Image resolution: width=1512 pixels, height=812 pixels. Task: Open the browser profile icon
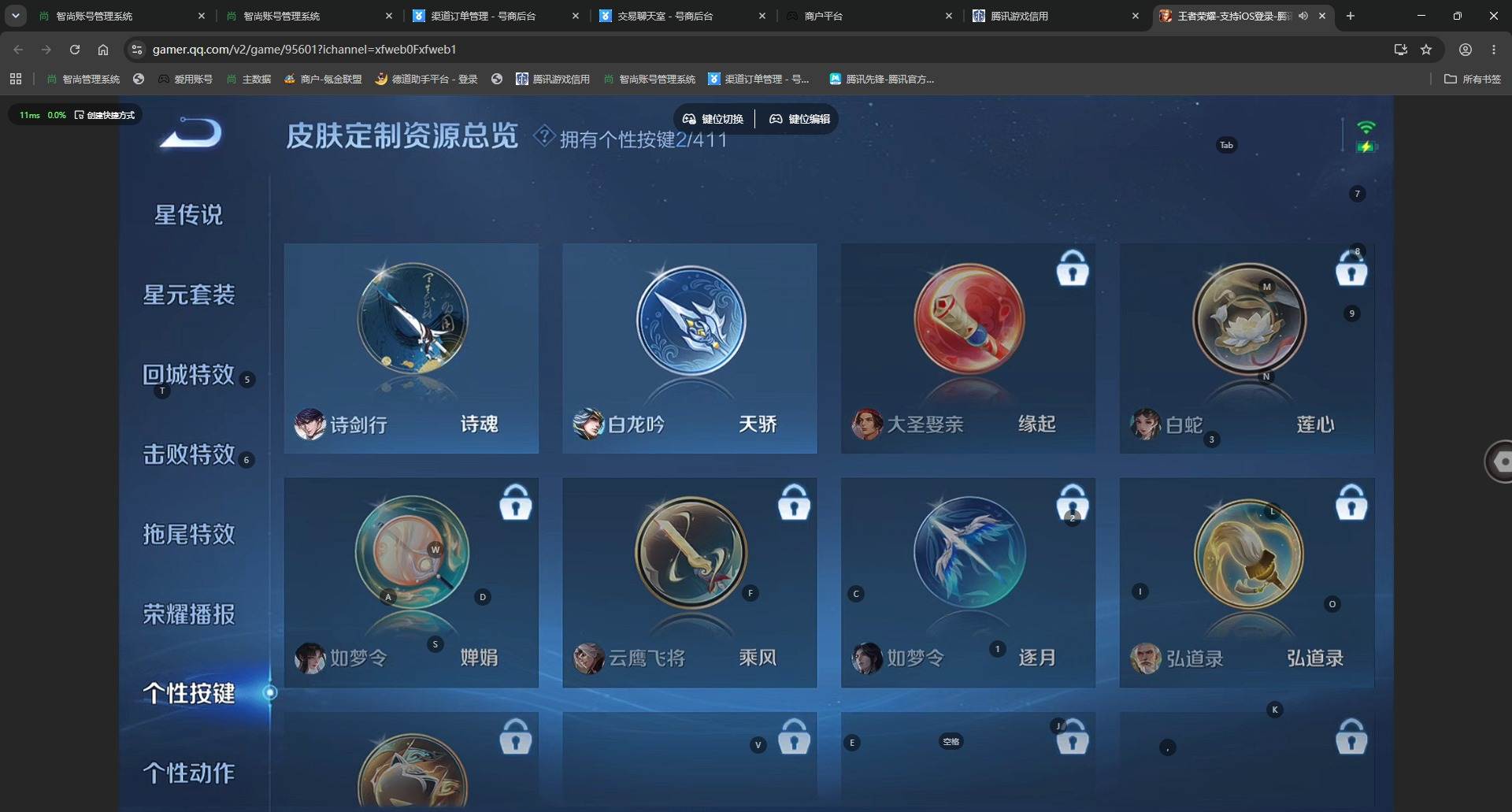coord(1466,50)
